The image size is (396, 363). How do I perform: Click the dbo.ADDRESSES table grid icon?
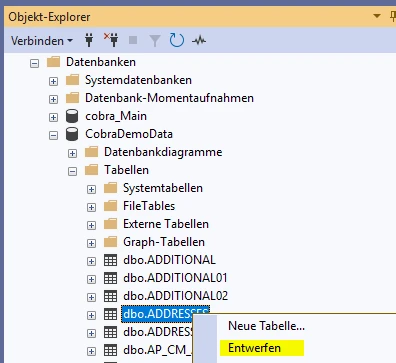tap(110, 314)
